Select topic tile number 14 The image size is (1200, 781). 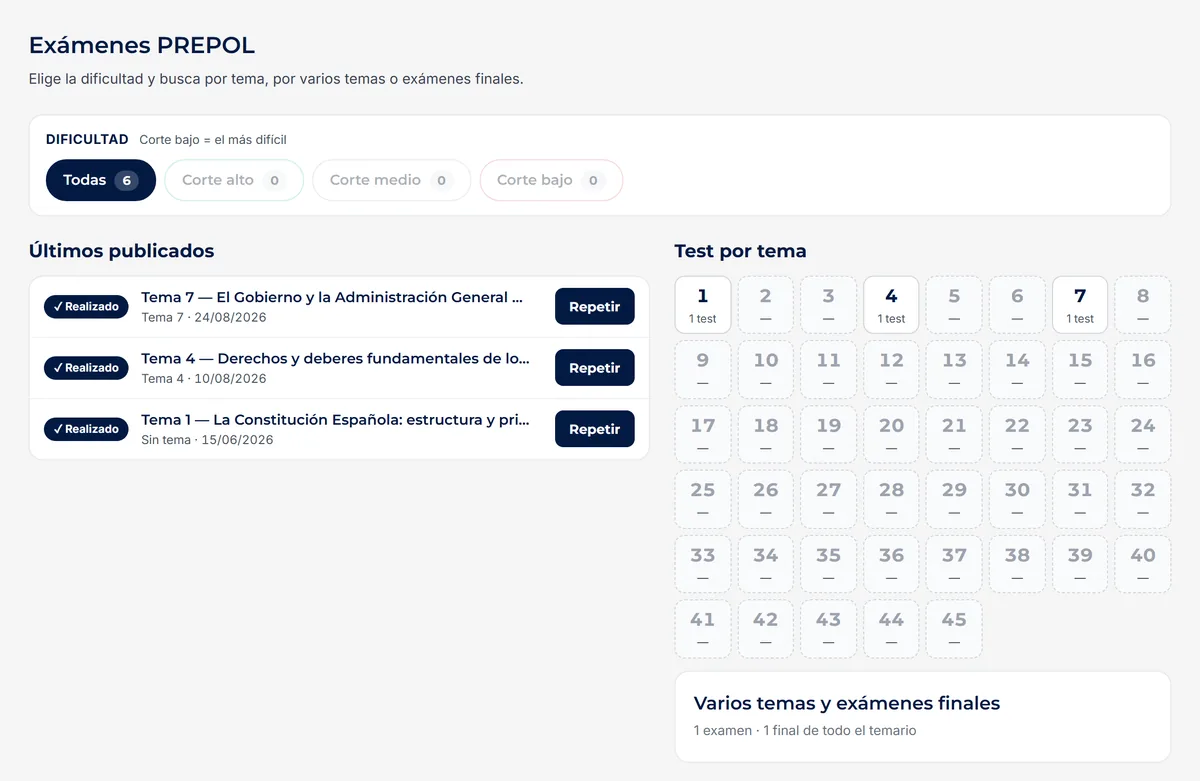[1017, 370]
